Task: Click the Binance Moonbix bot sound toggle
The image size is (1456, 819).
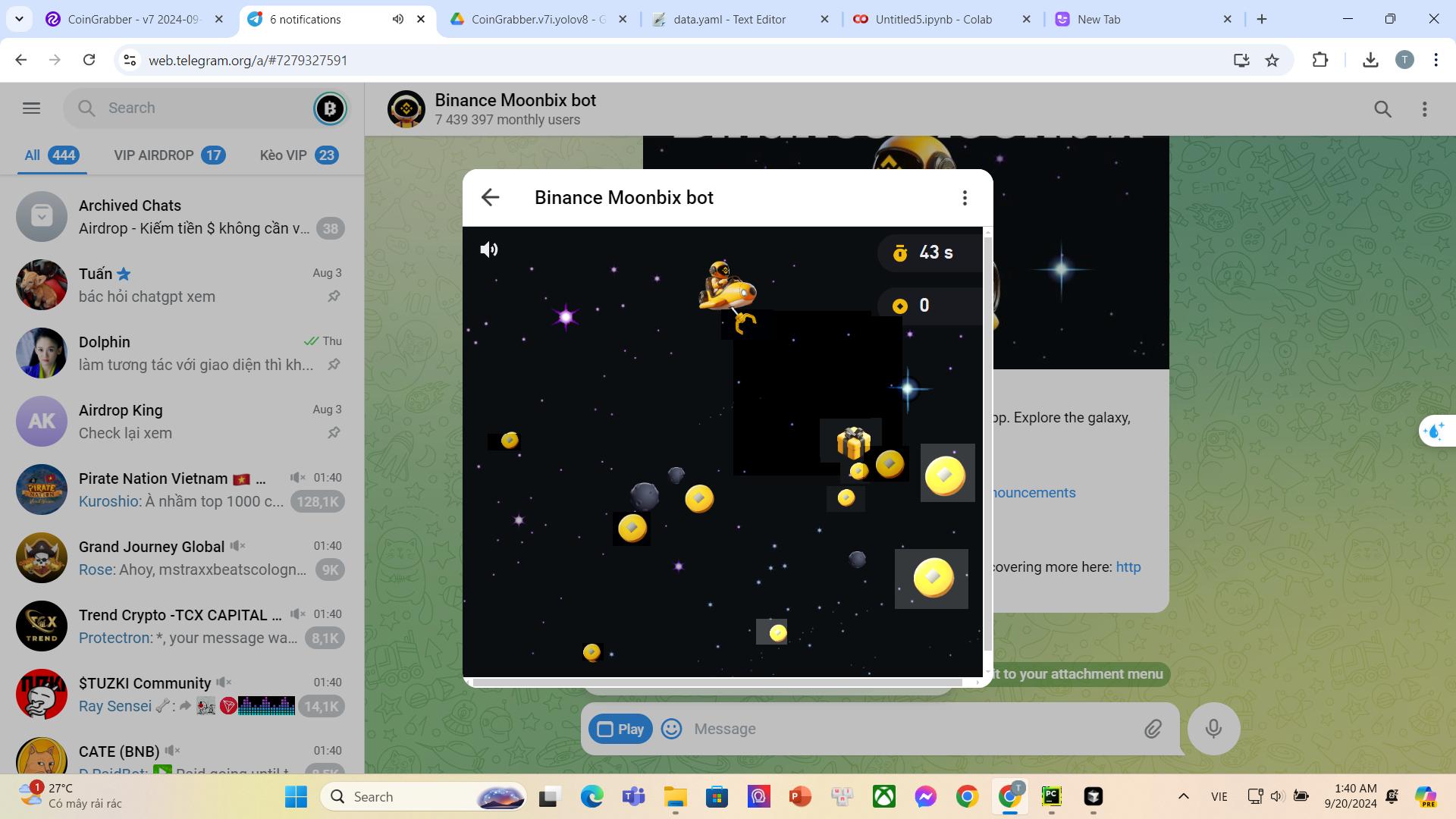Action: 490,250
